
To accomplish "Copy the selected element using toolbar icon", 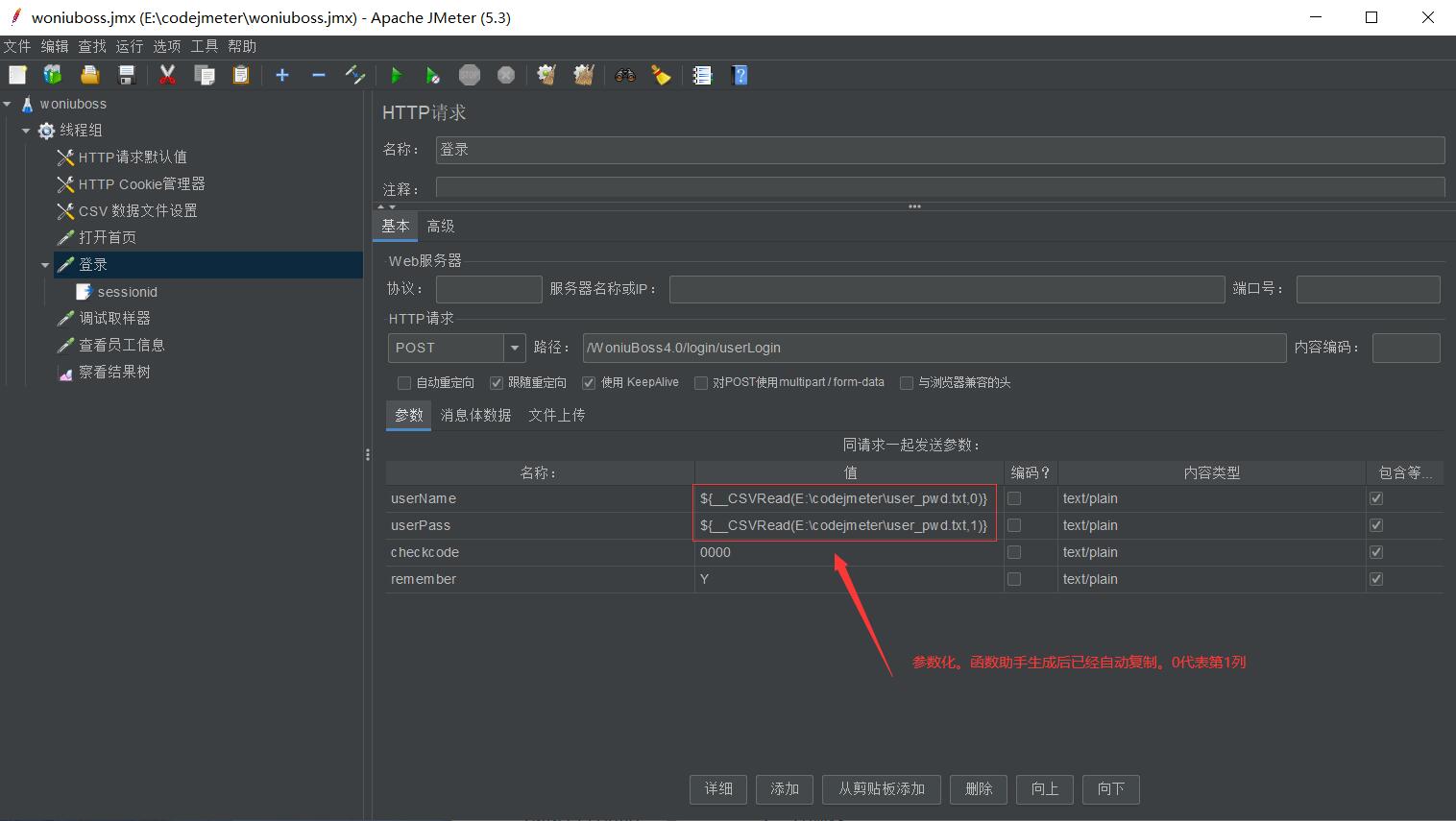I will [204, 75].
